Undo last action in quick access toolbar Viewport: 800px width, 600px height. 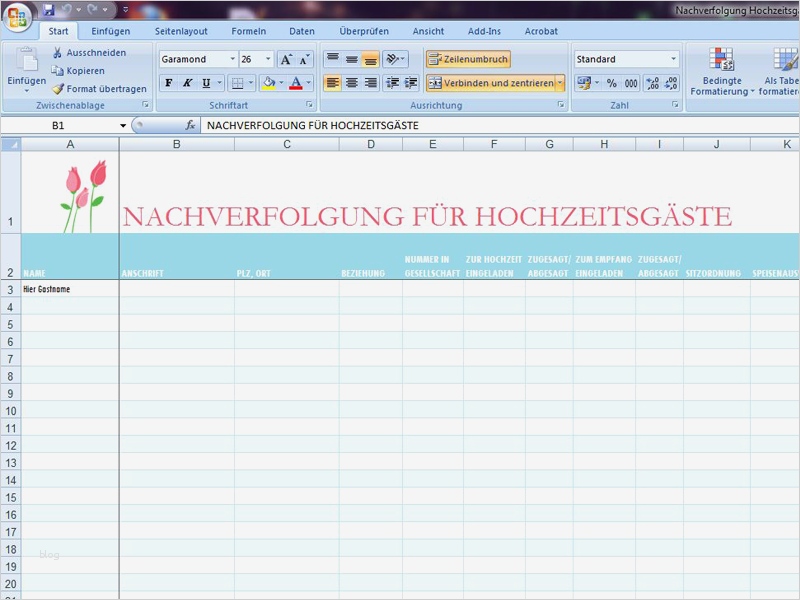[66, 9]
